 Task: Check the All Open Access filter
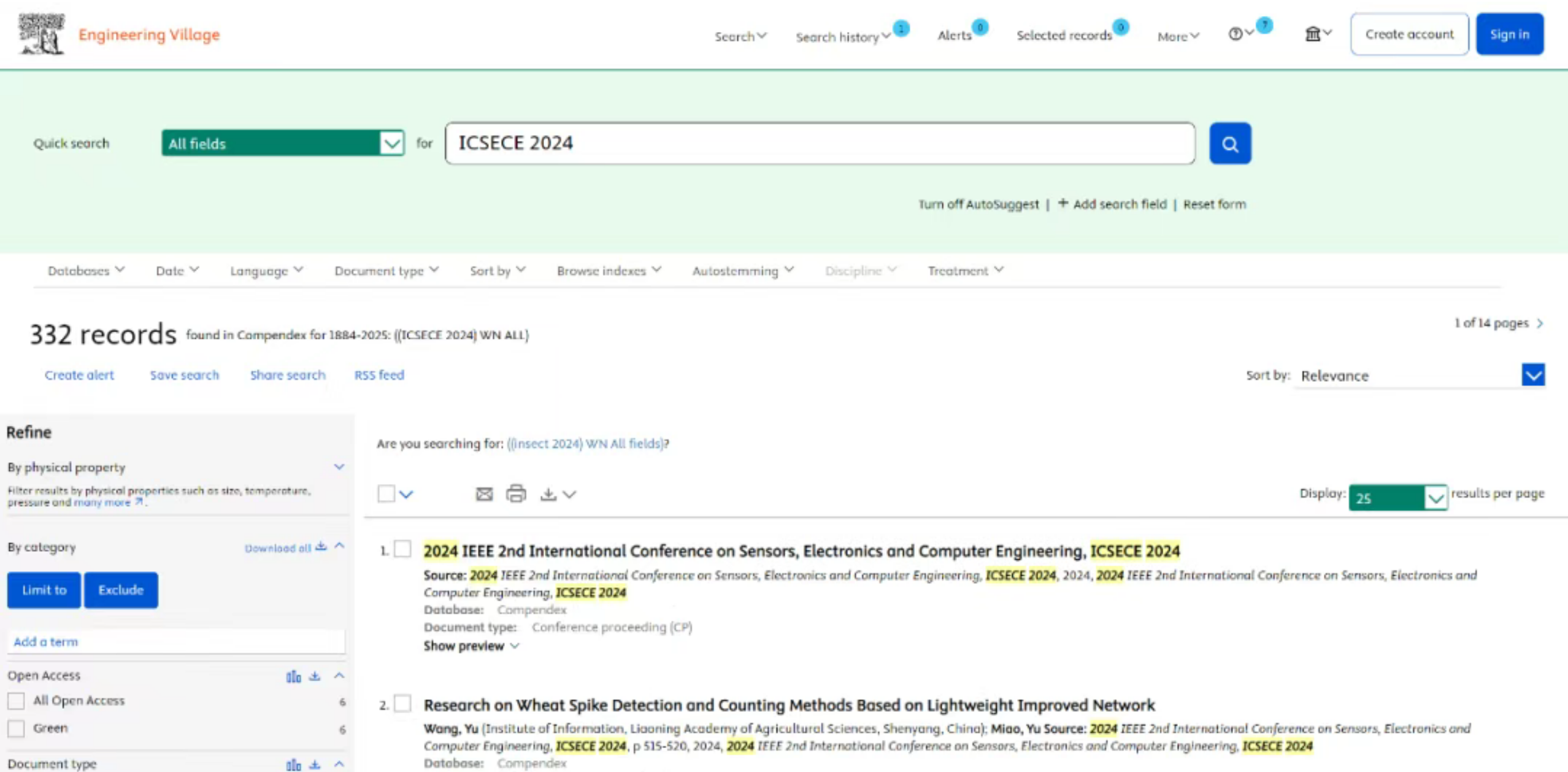point(16,701)
